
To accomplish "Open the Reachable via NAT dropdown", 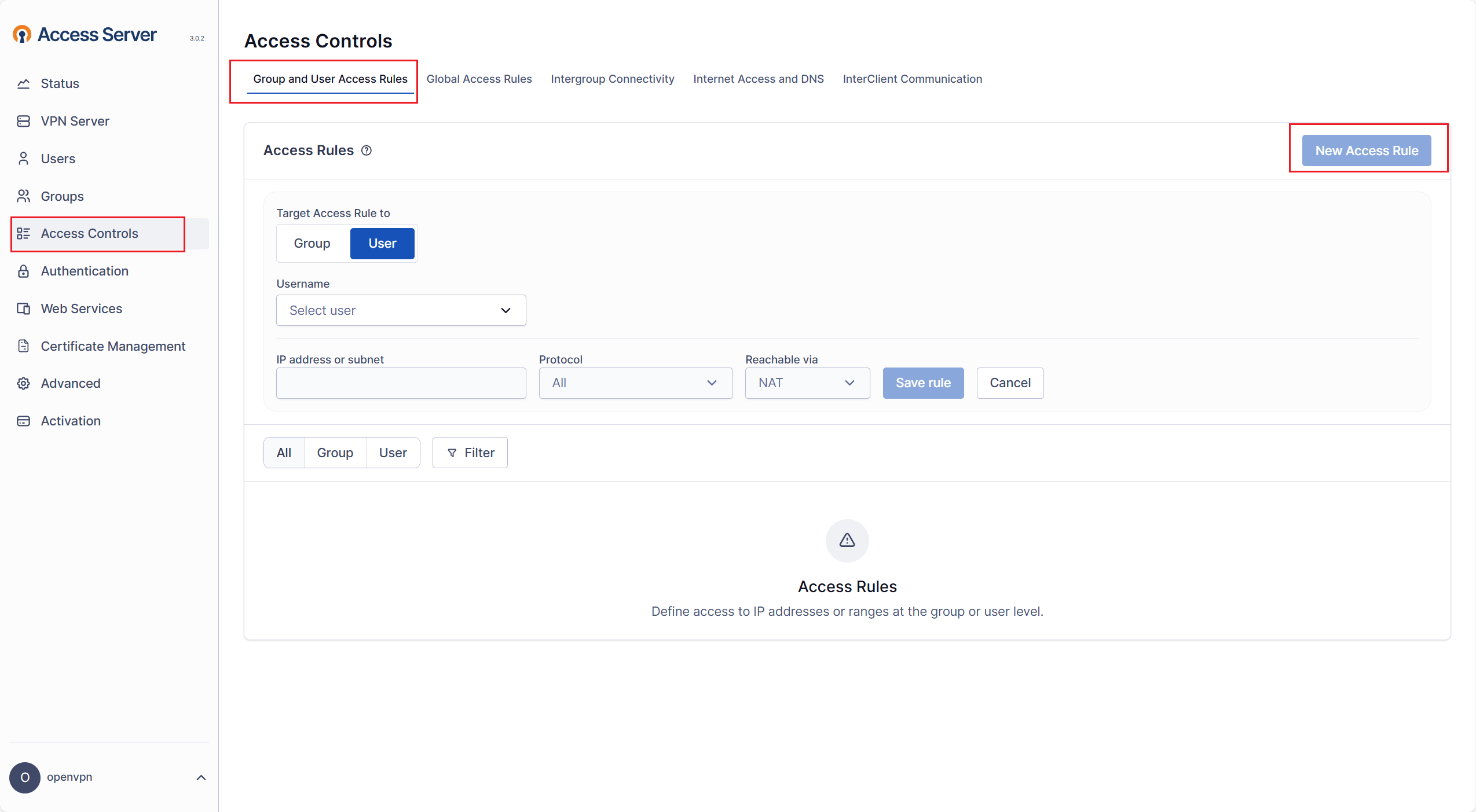I will pos(807,383).
